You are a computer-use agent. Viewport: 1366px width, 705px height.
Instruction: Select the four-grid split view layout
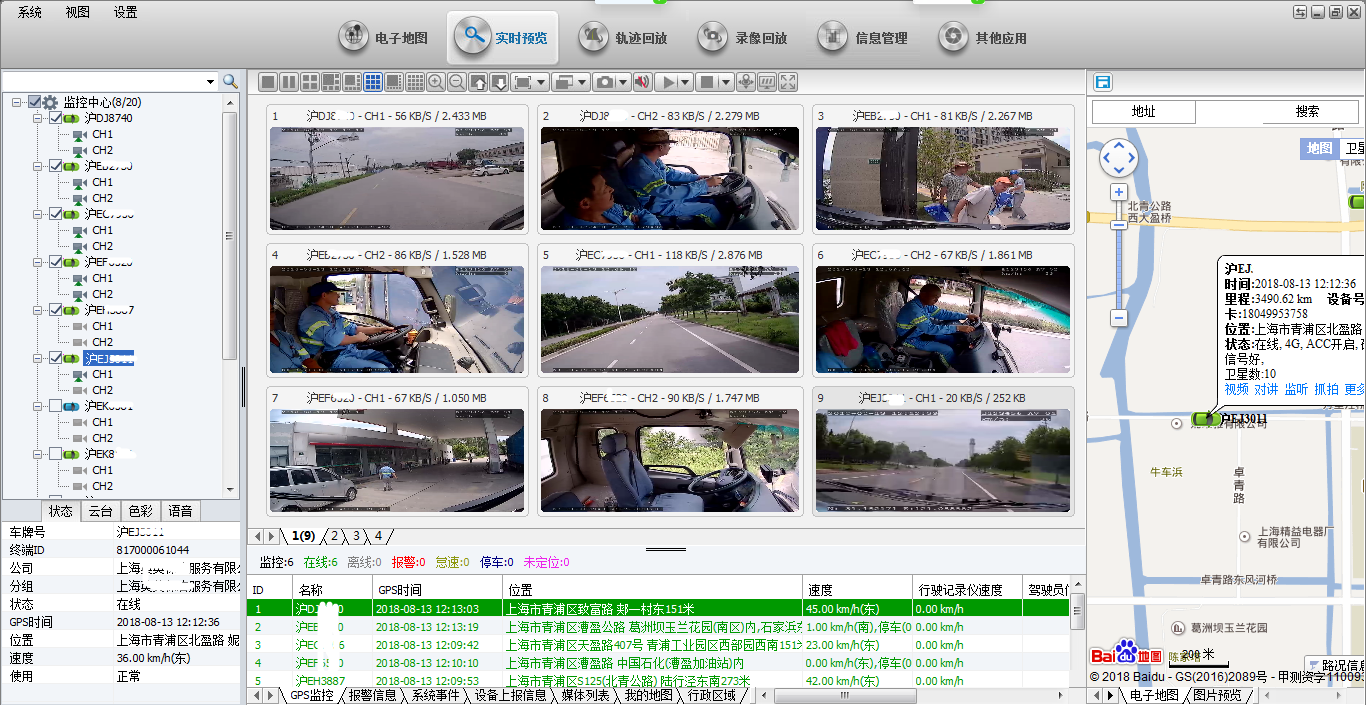click(308, 82)
